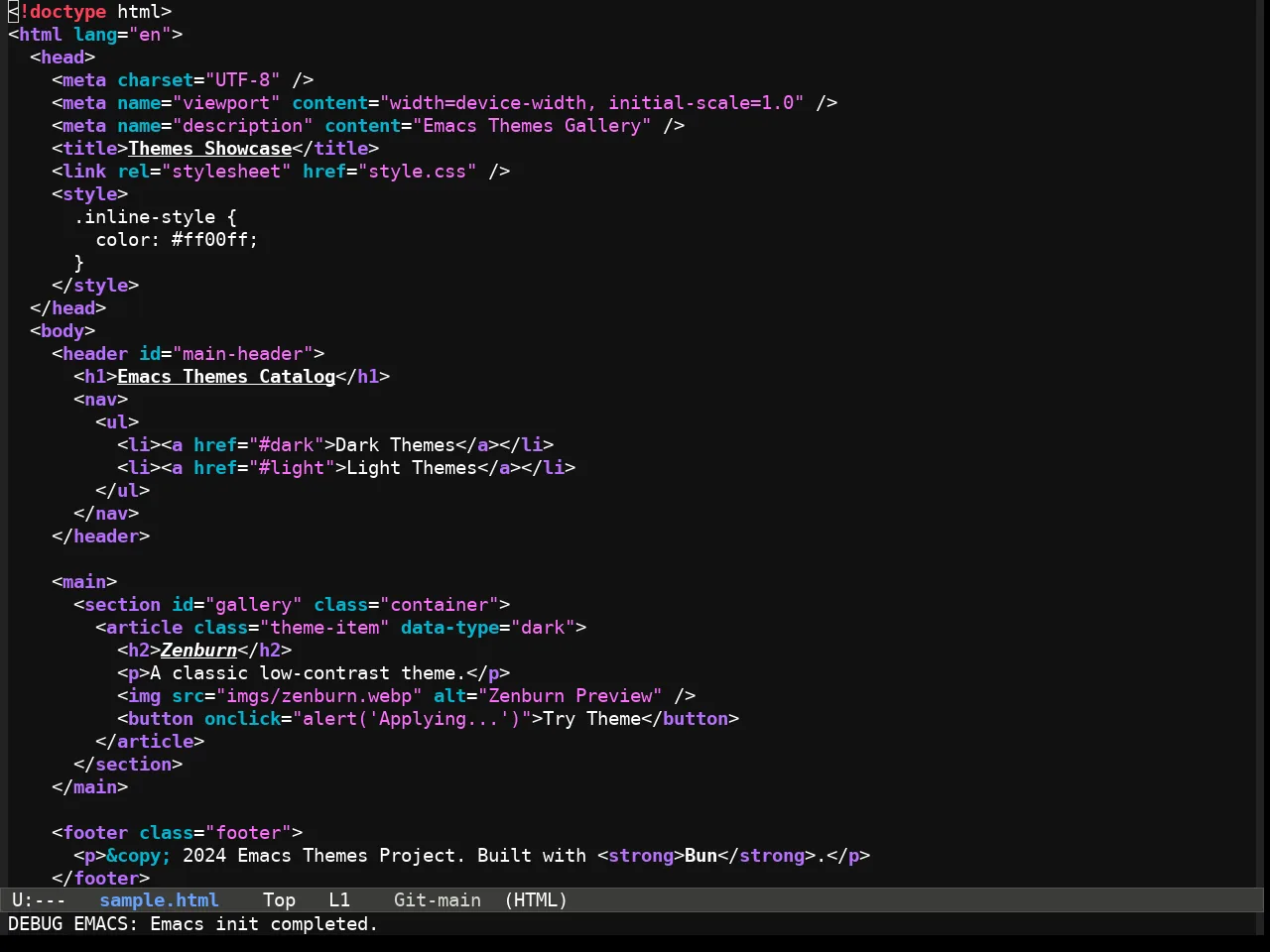Screen dimensions: 1270x952
Task: Click the .inline-style selector text
Action: pyautogui.click(x=145, y=217)
